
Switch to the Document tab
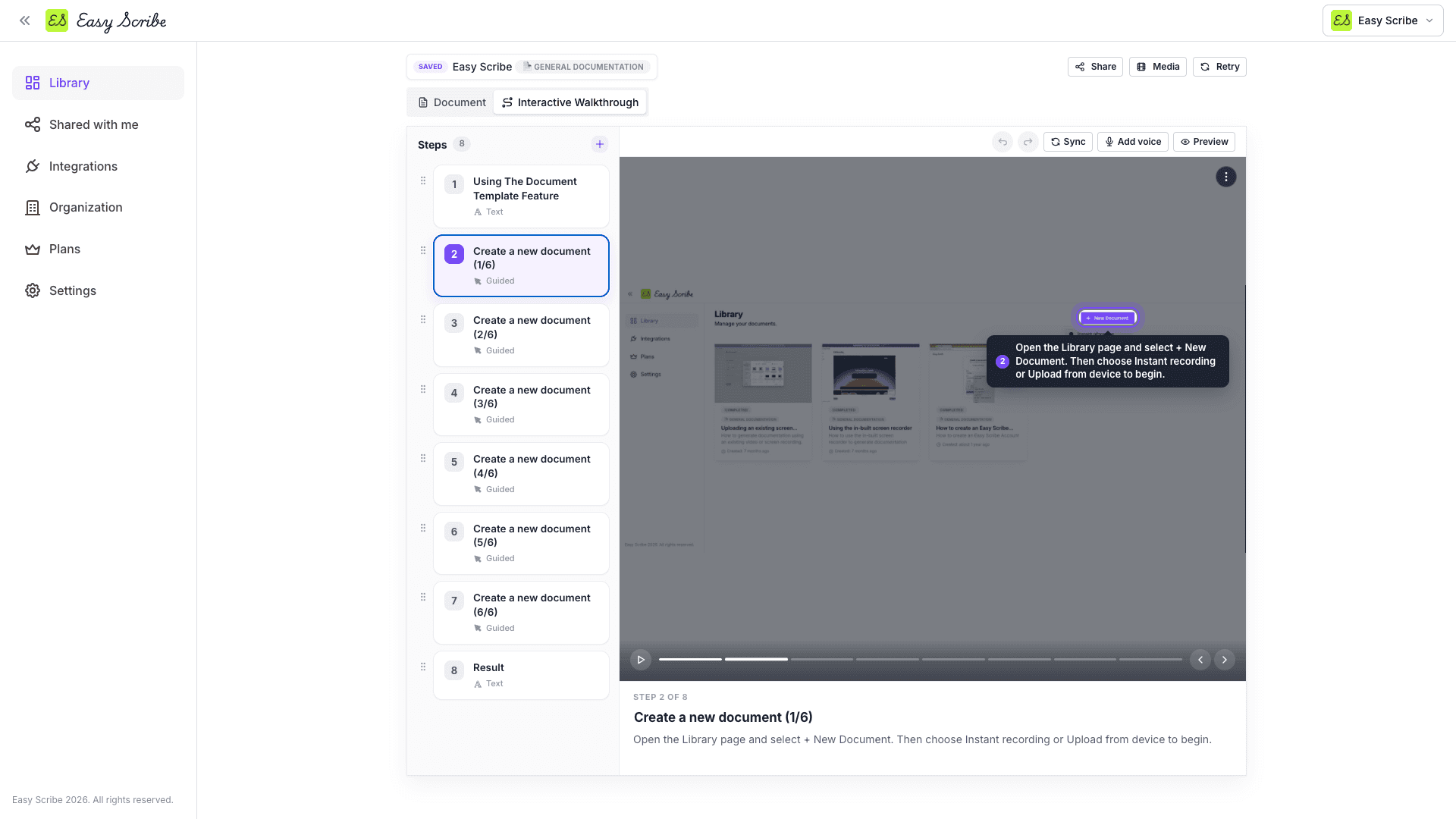pyautogui.click(x=452, y=102)
